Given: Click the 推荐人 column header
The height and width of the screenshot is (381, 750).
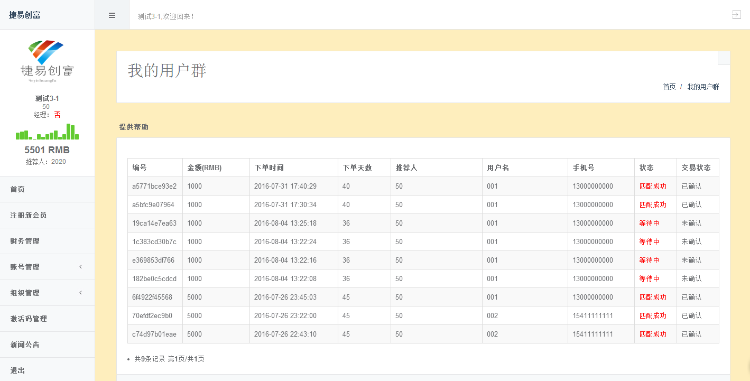Looking at the screenshot, I should click(x=407, y=168).
